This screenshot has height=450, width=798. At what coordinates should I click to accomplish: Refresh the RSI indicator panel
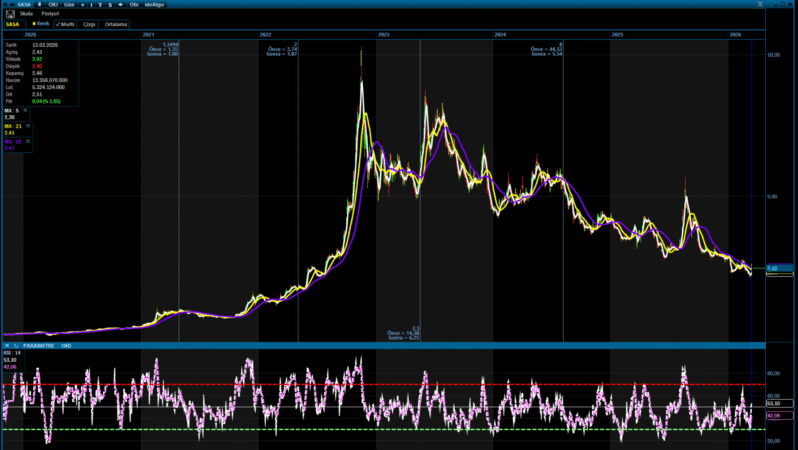14,346
